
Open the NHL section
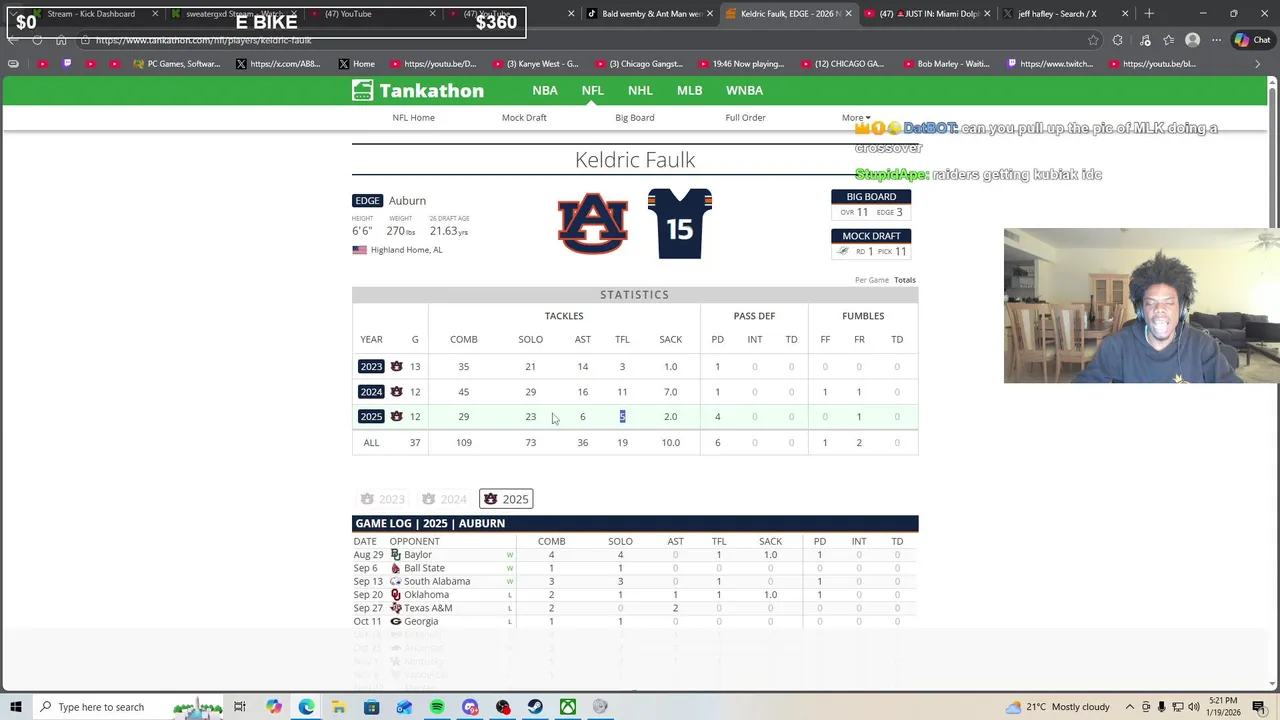pyautogui.click(x=640, y=90)
